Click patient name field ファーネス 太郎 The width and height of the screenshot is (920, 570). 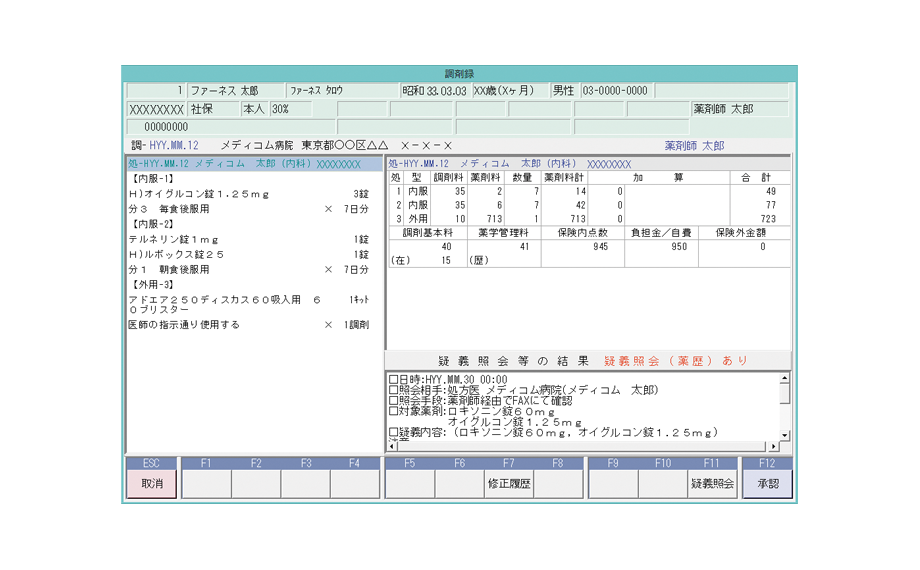click(235, 91)
